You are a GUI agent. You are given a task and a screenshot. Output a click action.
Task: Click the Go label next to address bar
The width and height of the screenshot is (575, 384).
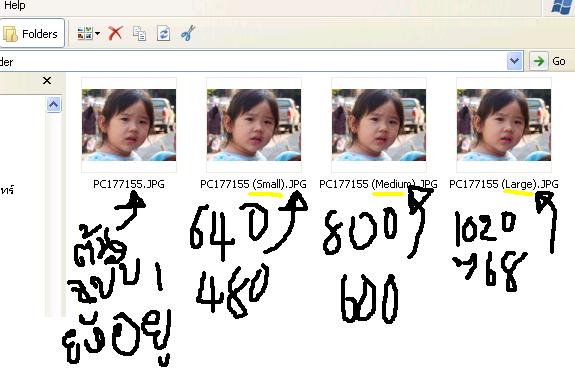(x=558, y=61)
